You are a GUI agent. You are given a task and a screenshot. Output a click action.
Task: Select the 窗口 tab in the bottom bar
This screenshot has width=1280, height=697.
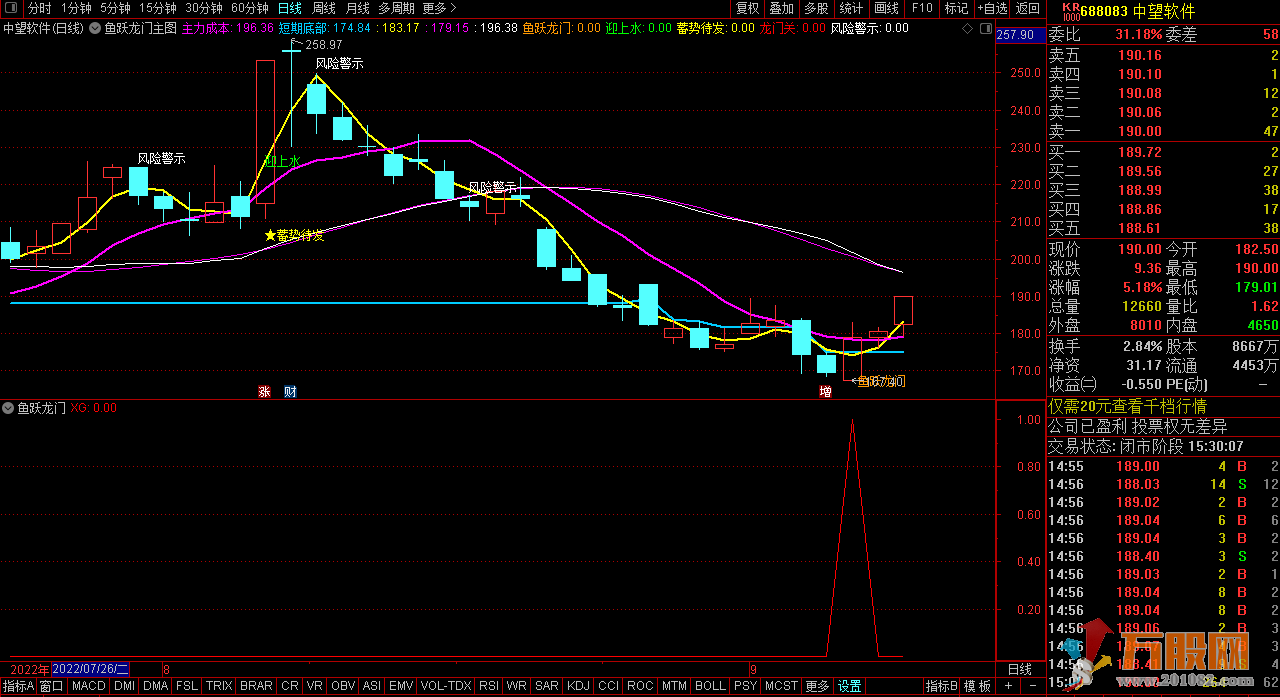52,686
